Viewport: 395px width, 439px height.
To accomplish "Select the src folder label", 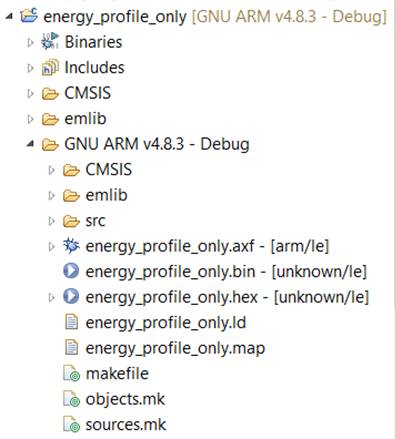I will point(95,221).
